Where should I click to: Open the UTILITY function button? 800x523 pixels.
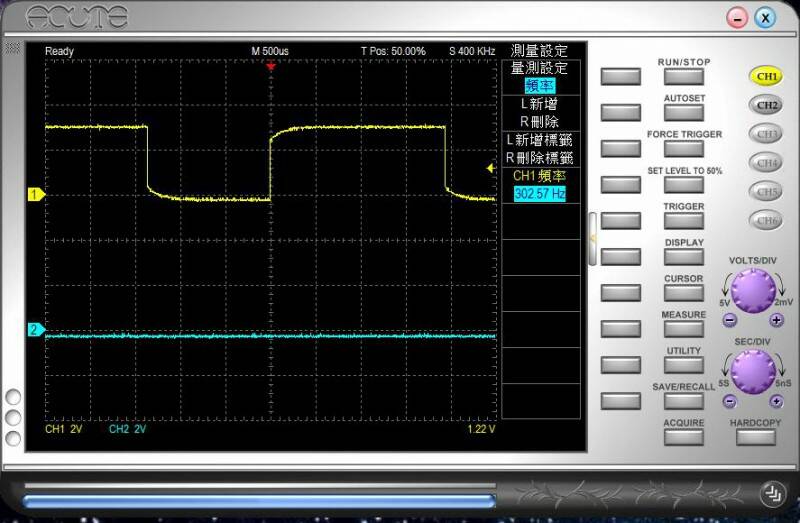(684, 365)
